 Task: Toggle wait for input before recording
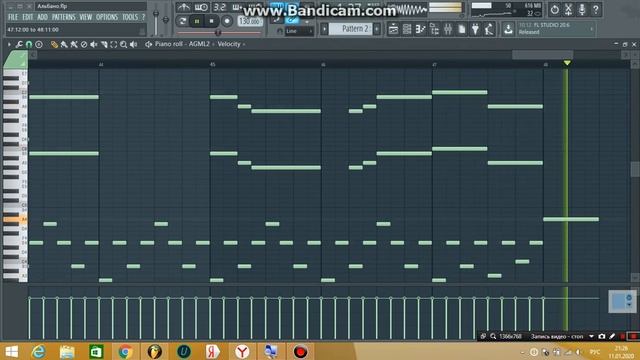pyautogui.click(x=201, y=7)
